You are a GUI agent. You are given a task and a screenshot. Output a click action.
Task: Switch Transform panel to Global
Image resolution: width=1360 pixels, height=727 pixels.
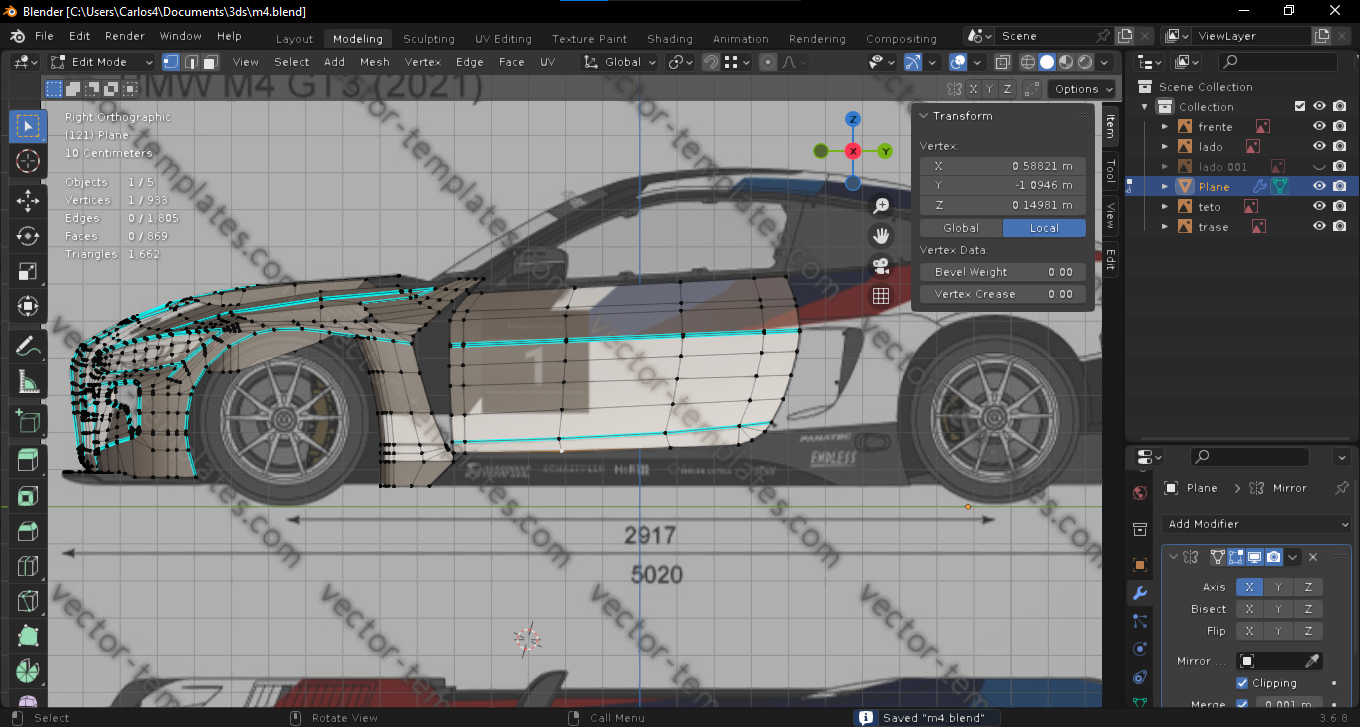(960, 228)
